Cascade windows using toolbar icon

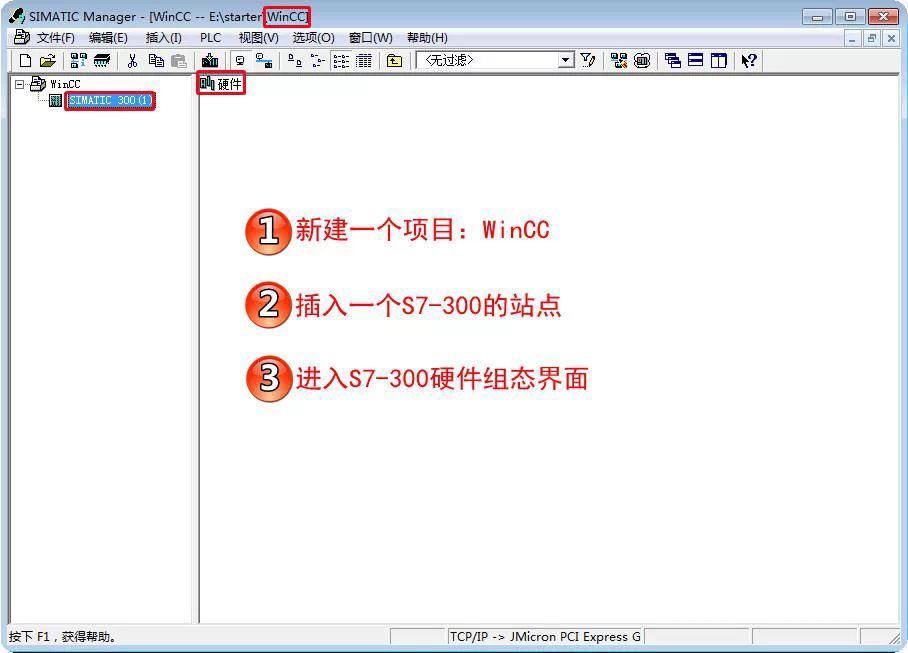(673, 60)
